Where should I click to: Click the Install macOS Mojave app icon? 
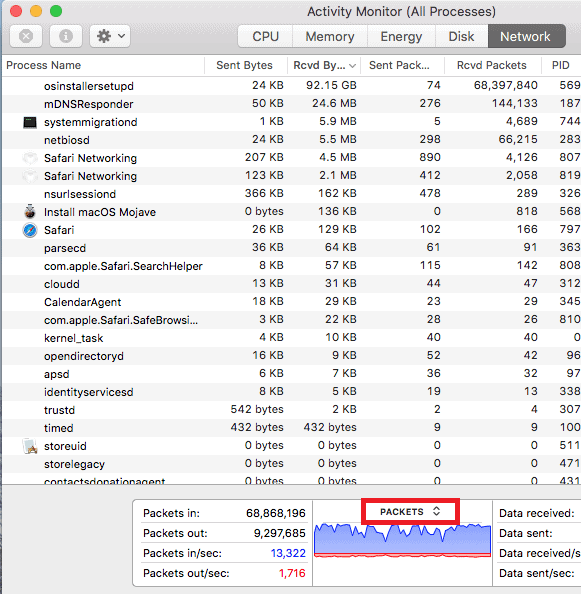tap(30, 212)
